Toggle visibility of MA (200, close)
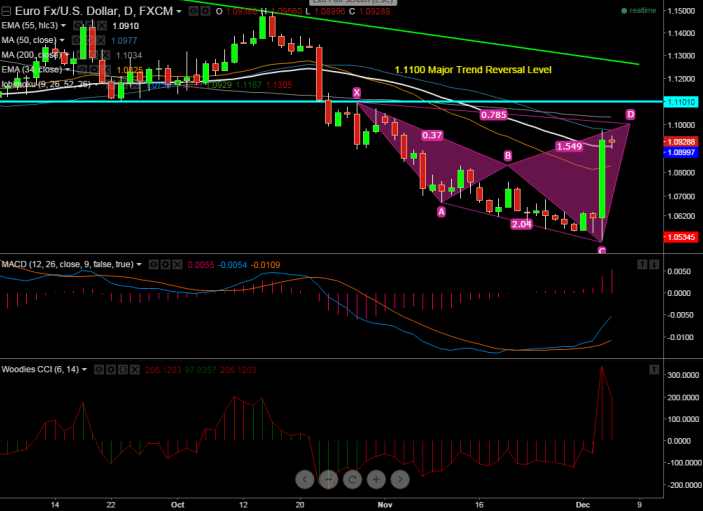This screenshot has width=703, height=511. 81,55
